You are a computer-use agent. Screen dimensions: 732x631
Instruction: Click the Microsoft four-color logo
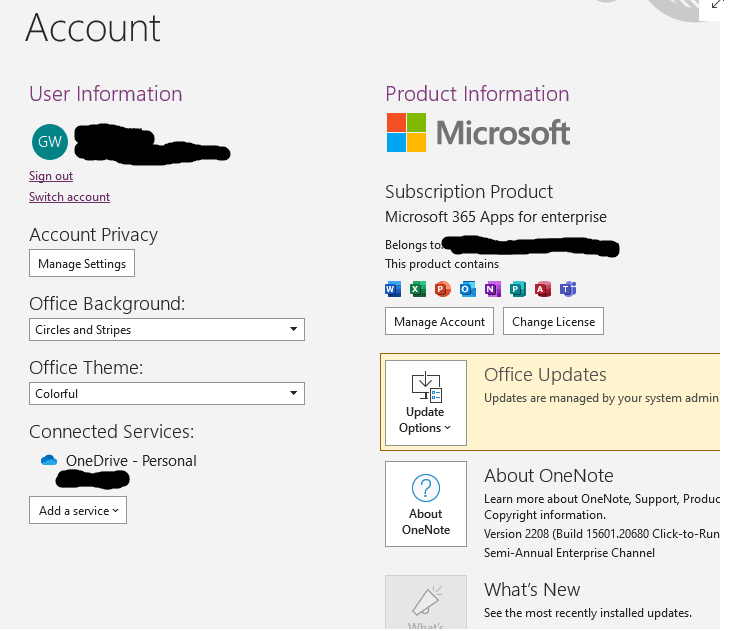point(406,133)
